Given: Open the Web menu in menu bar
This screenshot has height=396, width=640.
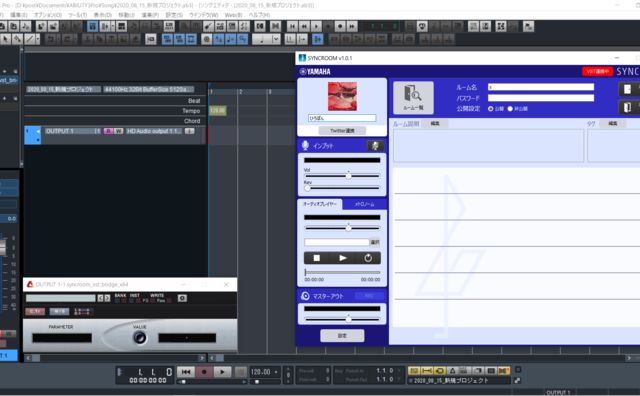Looking at the screenshot, I should tap(233, 15).
